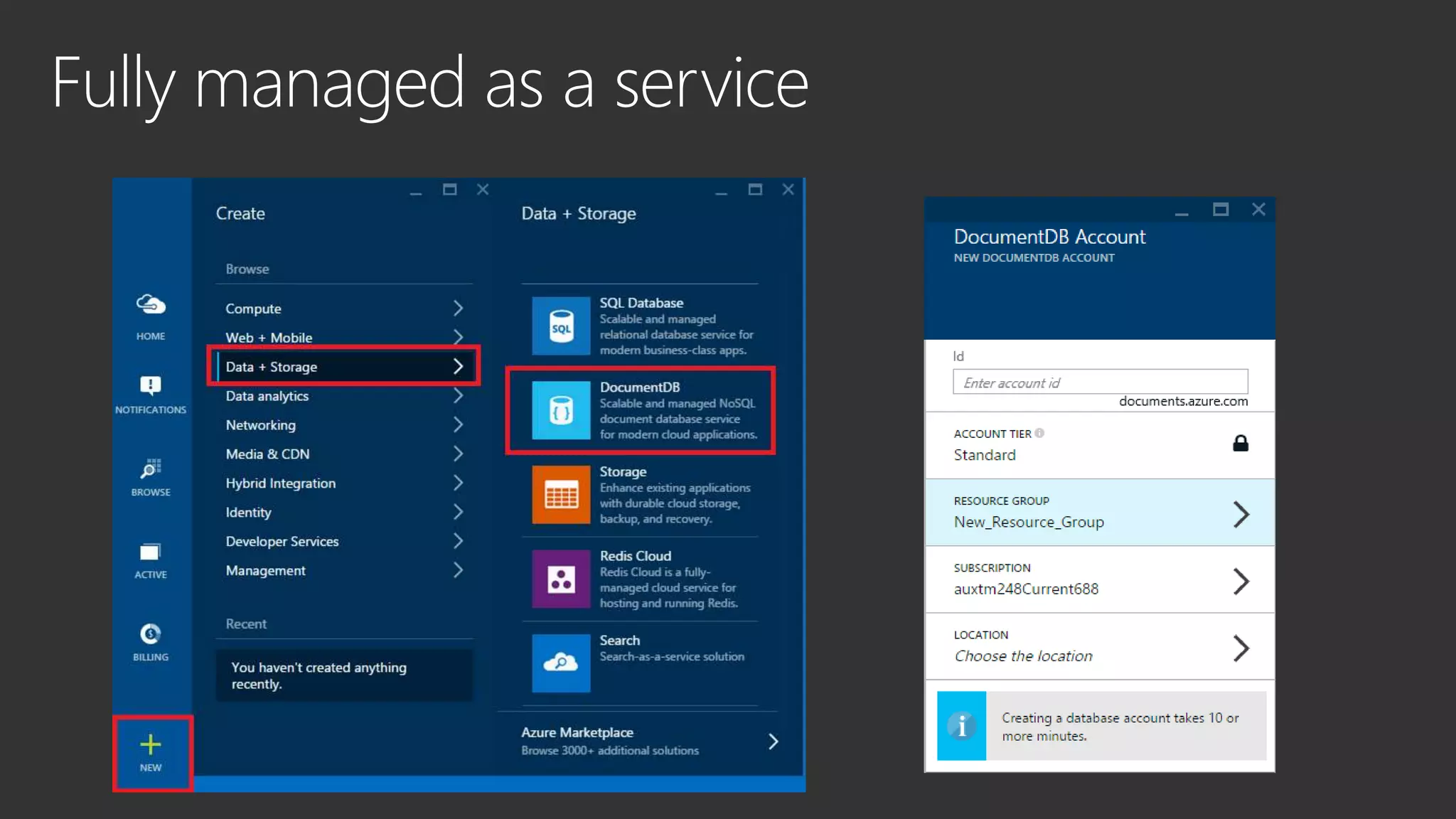Choose the DocumentDB tile icon
Image resolution: width=1456 pixels, height=819 pixels.
point(561,411)
